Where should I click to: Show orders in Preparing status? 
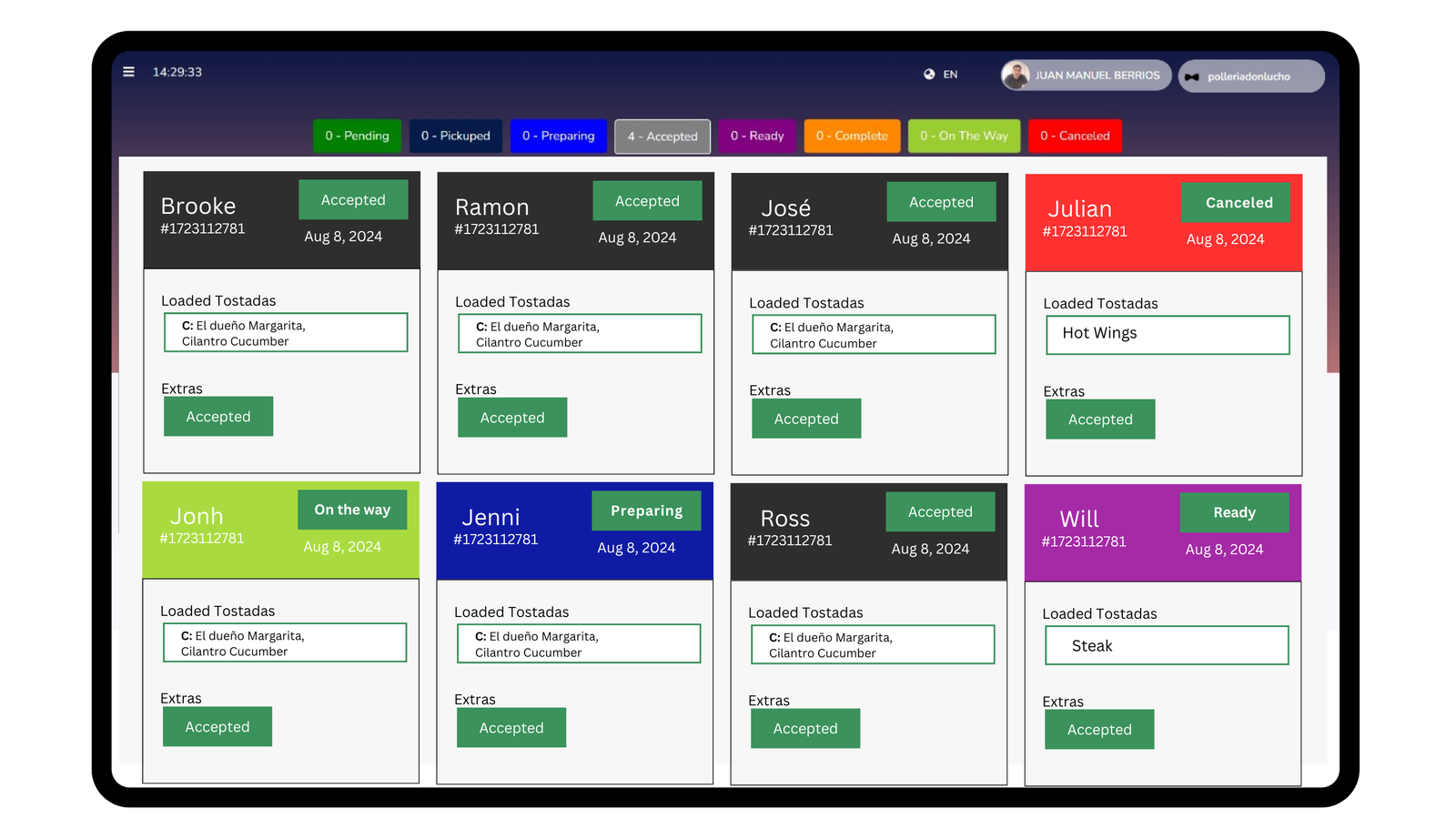tap(558, 136)
